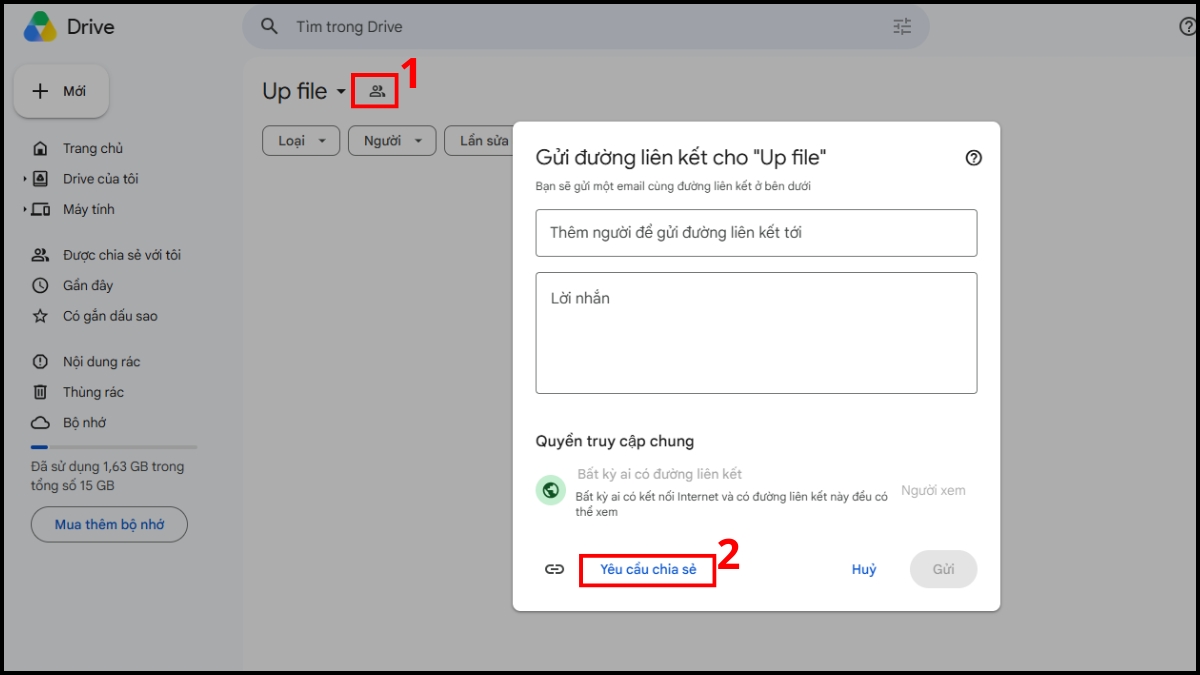Click the shared-with-me people icon
The image size is (1200, 675).
click(40, 255)
